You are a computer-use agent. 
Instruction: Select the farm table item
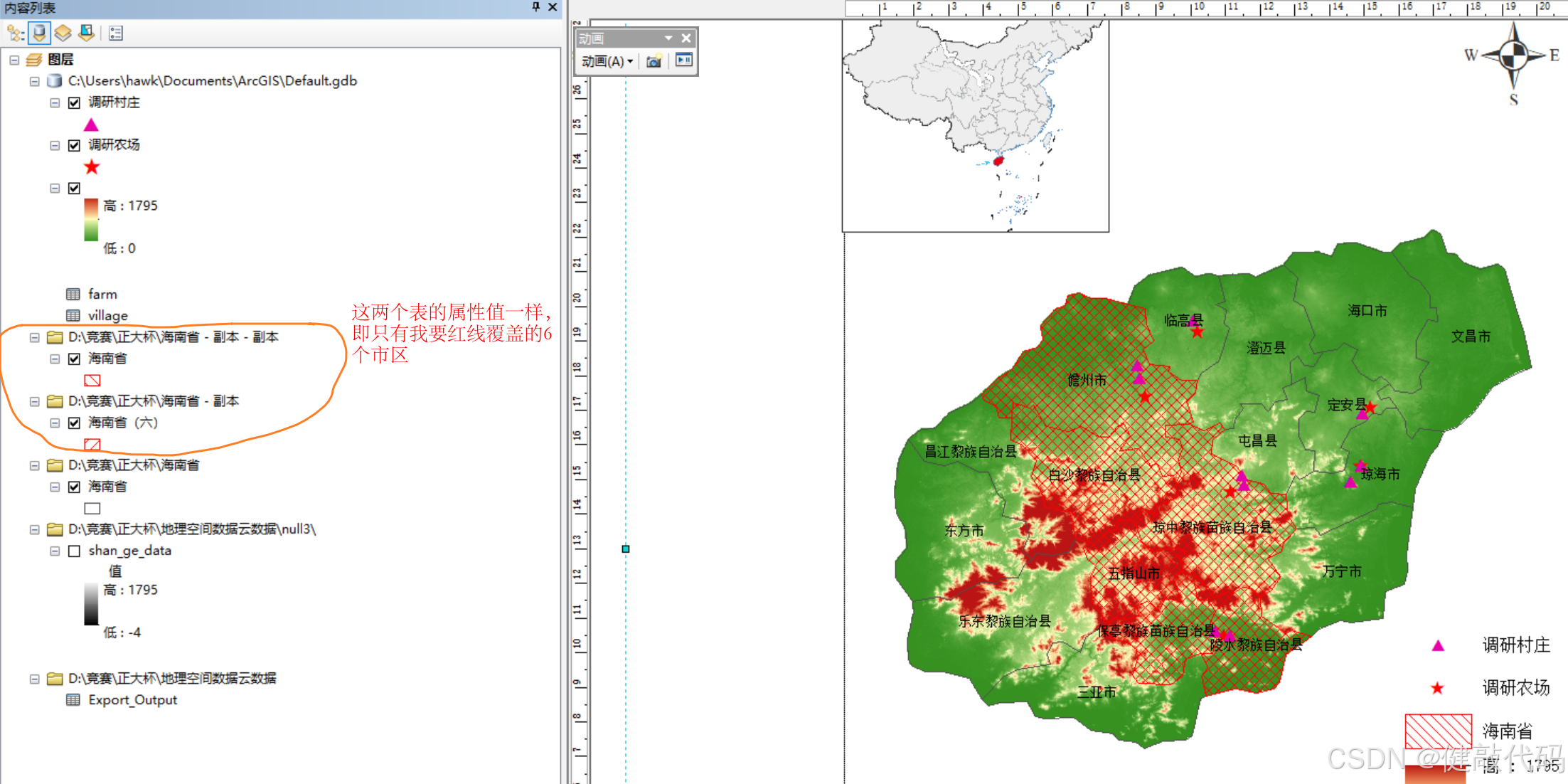(102, 295)
